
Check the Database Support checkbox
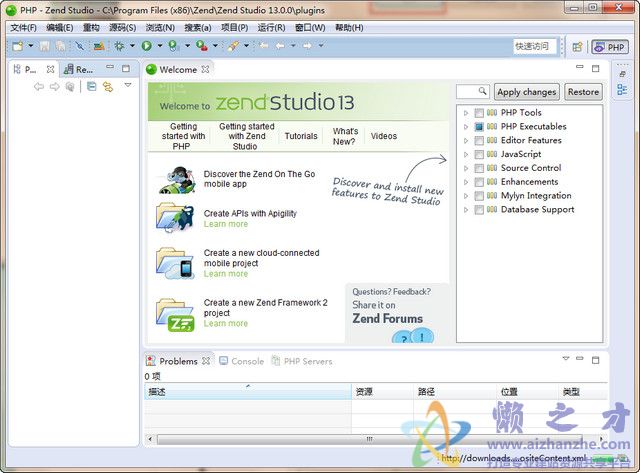point(479,210)
